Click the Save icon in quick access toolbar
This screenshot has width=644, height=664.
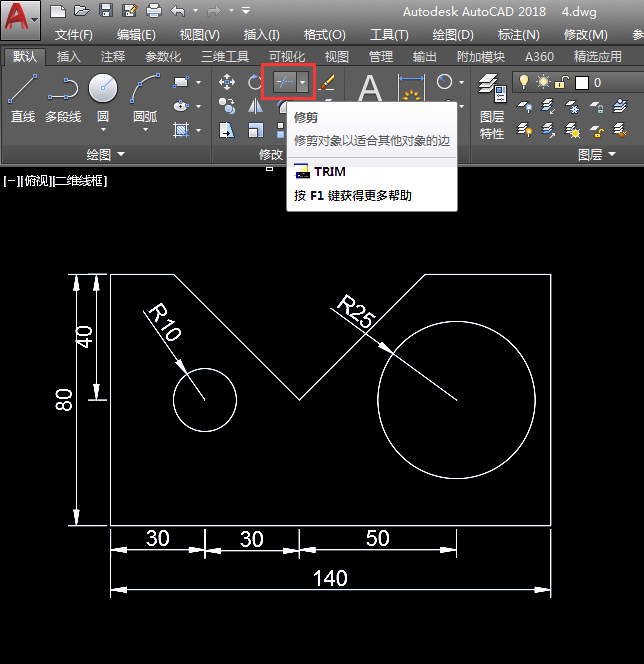coord(105,11)
